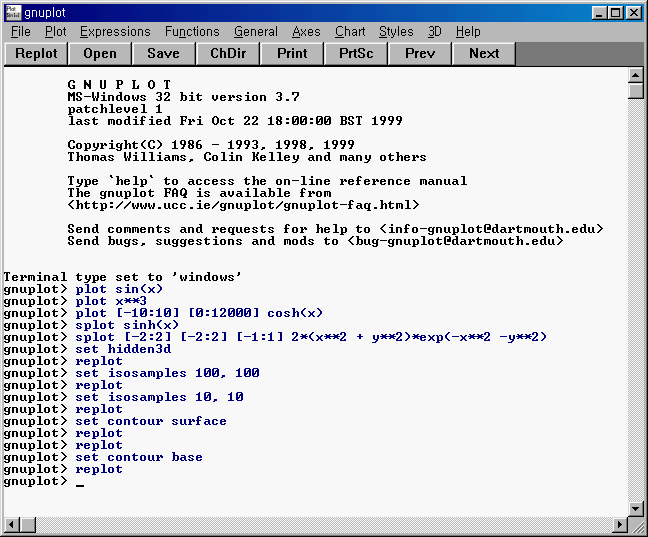Click the PrtSc toolbar button
This screenshot has height=537, width=648.
356,54
